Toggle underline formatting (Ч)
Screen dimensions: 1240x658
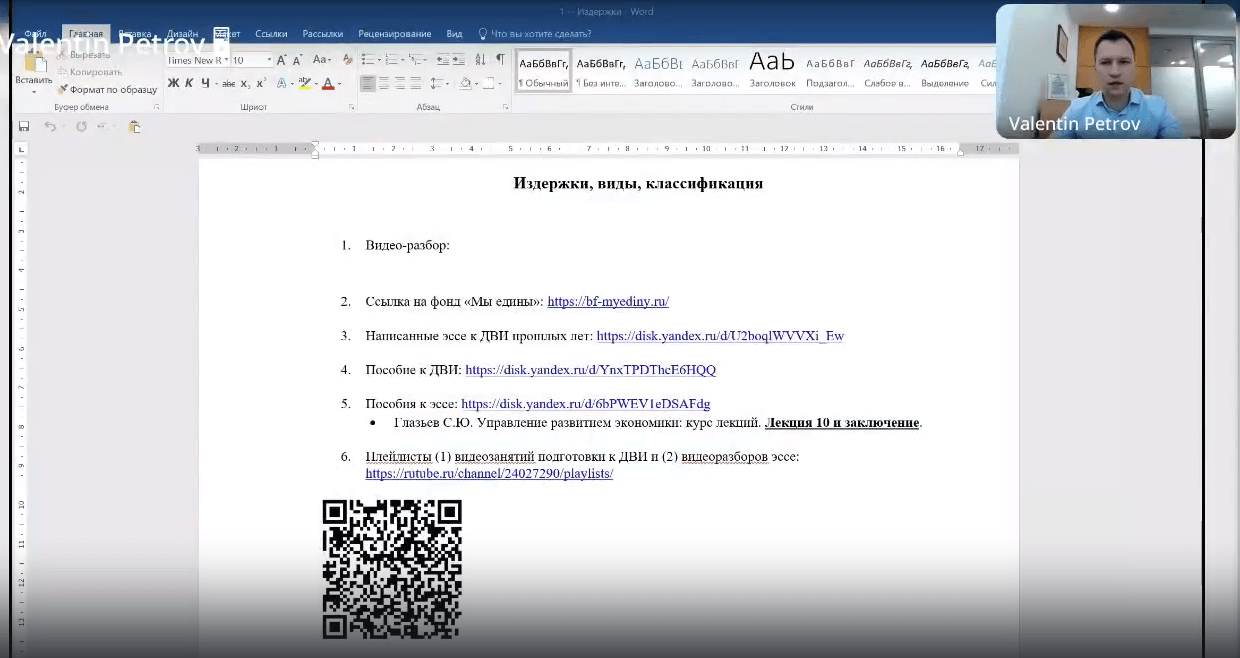tap(205, 83)
